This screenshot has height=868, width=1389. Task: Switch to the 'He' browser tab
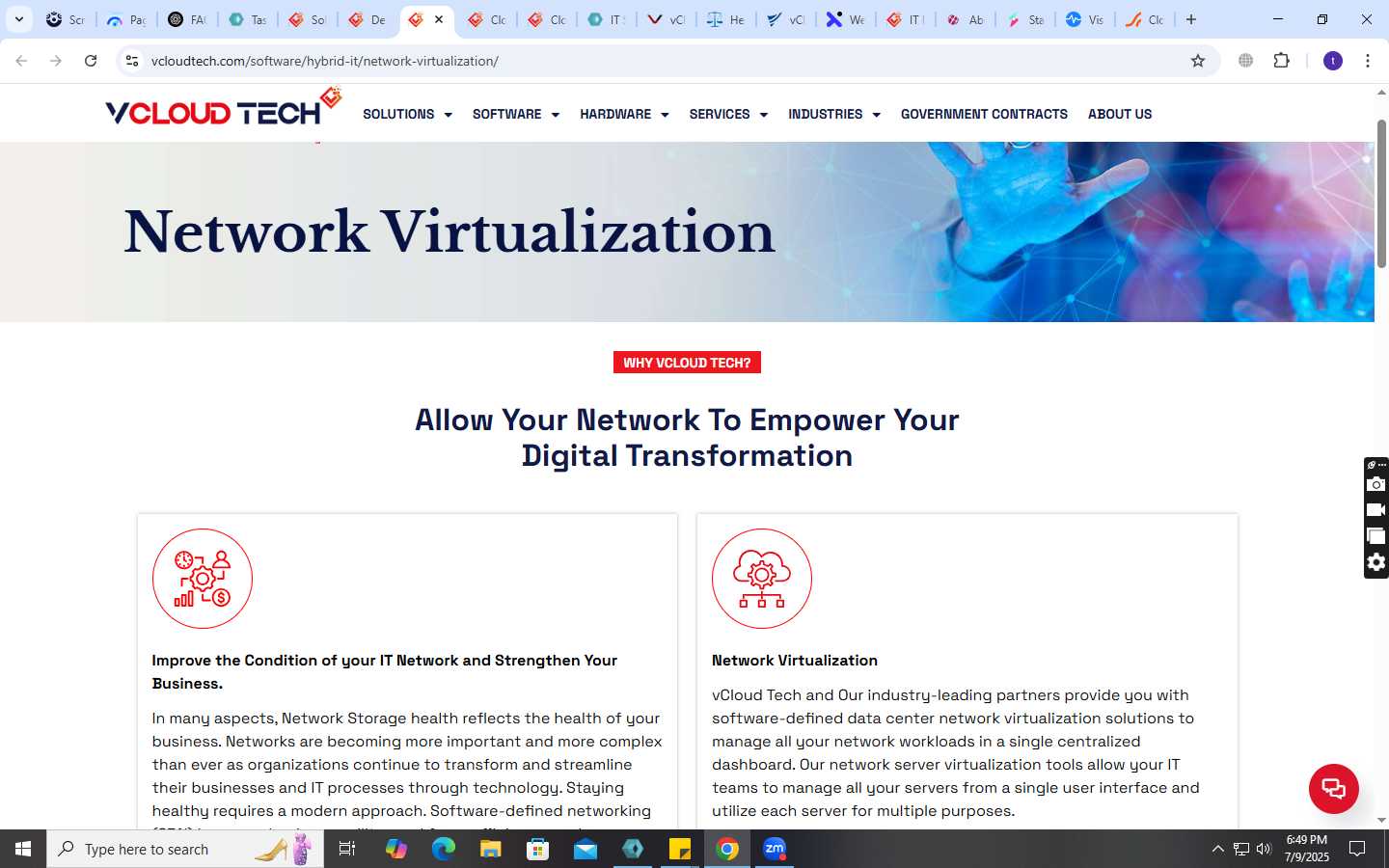pos(726,19)
